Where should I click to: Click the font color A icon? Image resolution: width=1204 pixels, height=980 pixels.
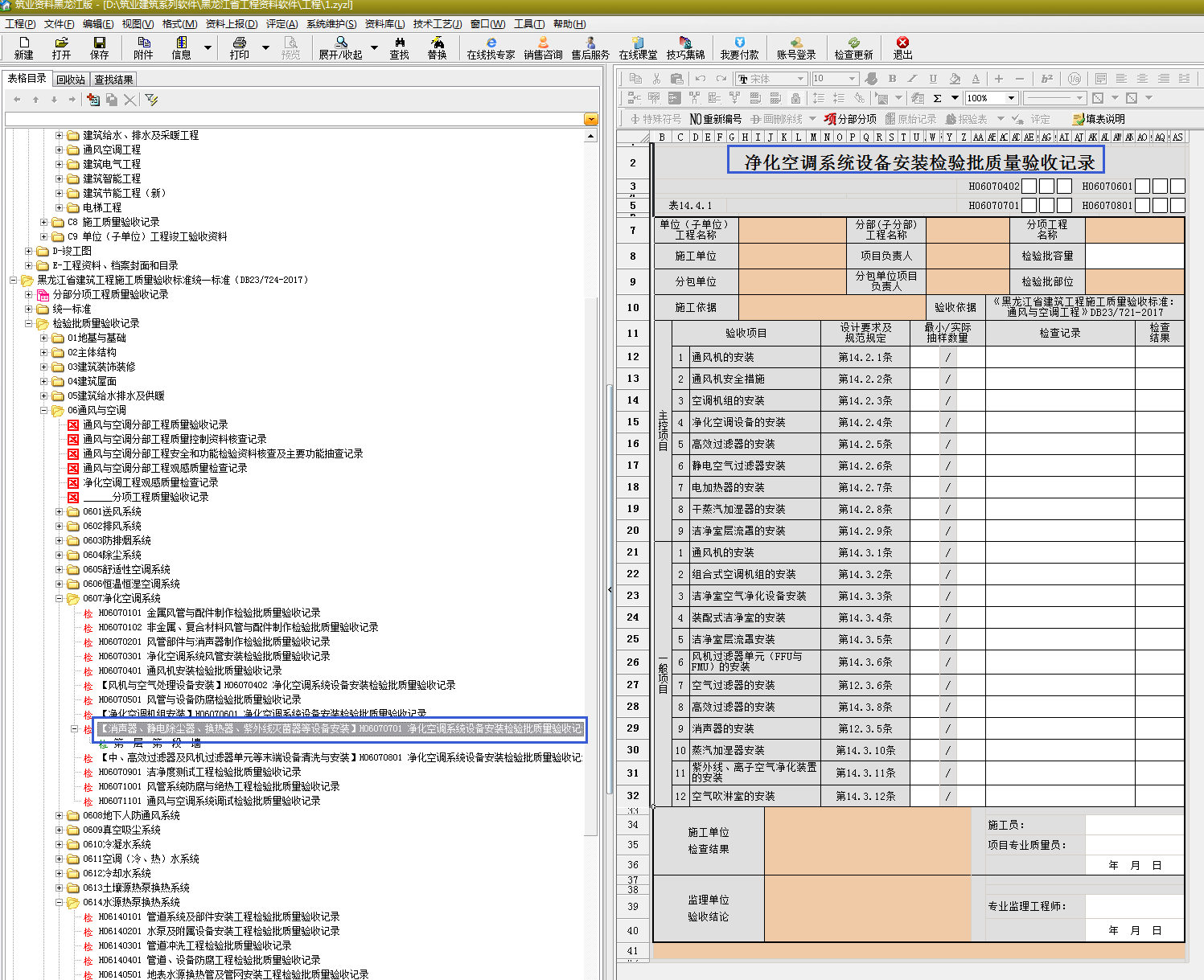pyautogui.click(x=976, y=78)
